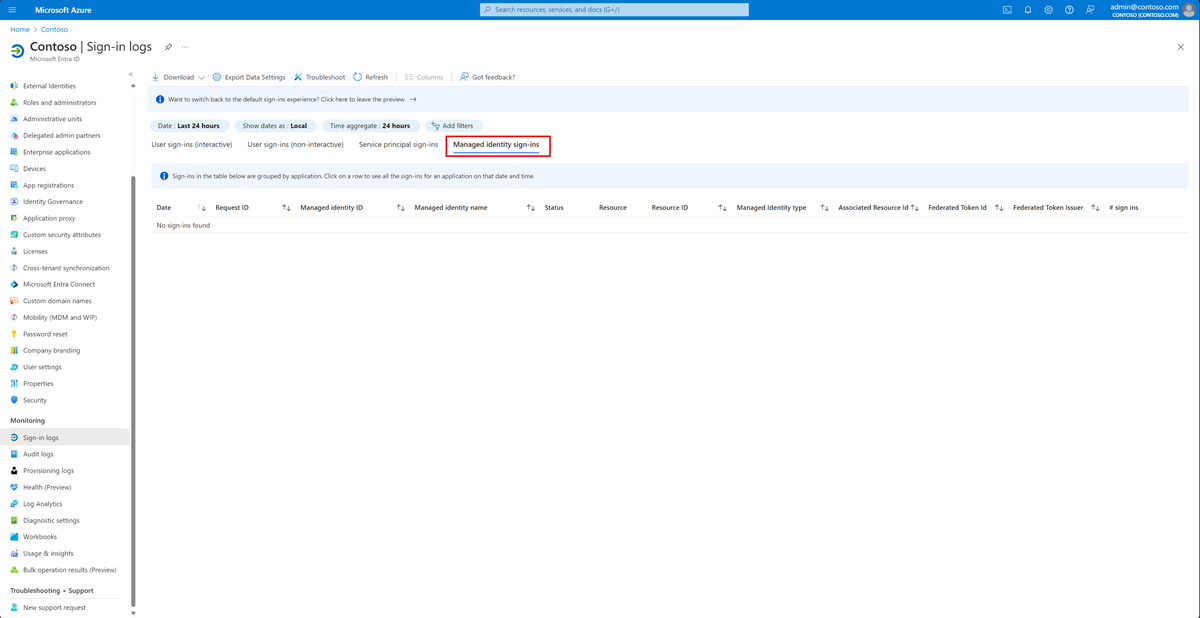The width and height of the screenshot is (1200, 618).
Task: Go to the Contoso breadcrumb link
Action: click(54, 30)
